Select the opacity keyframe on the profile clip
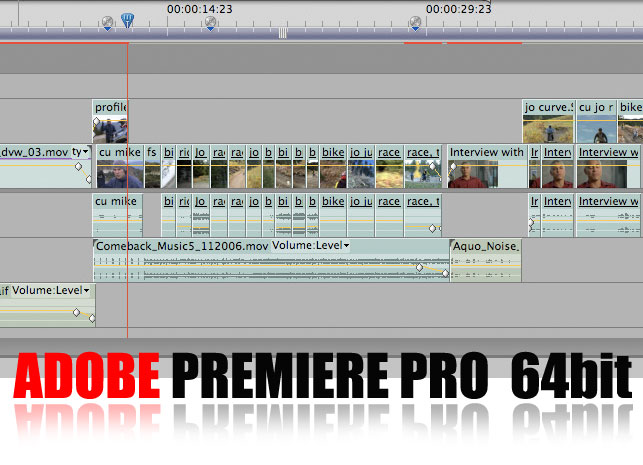The width and height of the screenshot is (643, 465). 96,121
